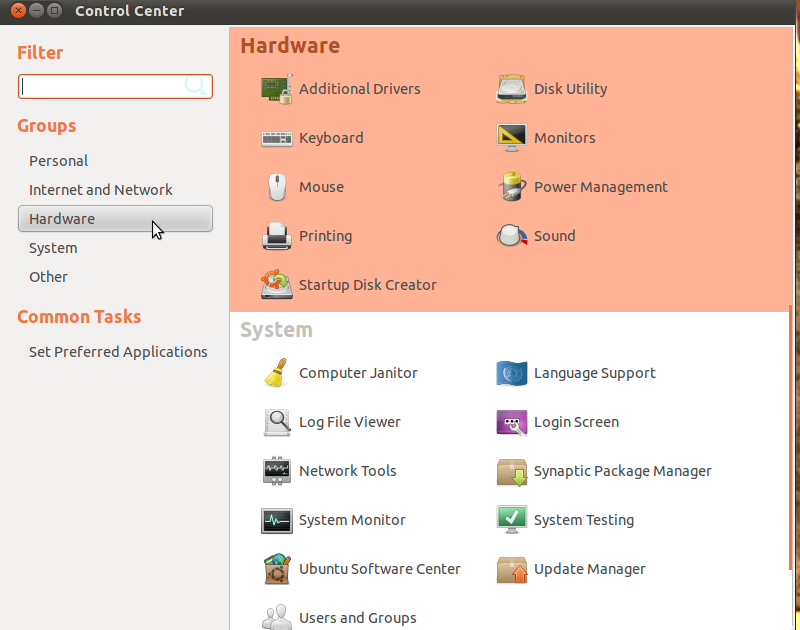The width and height of the screenshot is (800, 630).
Task: Select the Keyboard icon
Action: coord(277,138)
